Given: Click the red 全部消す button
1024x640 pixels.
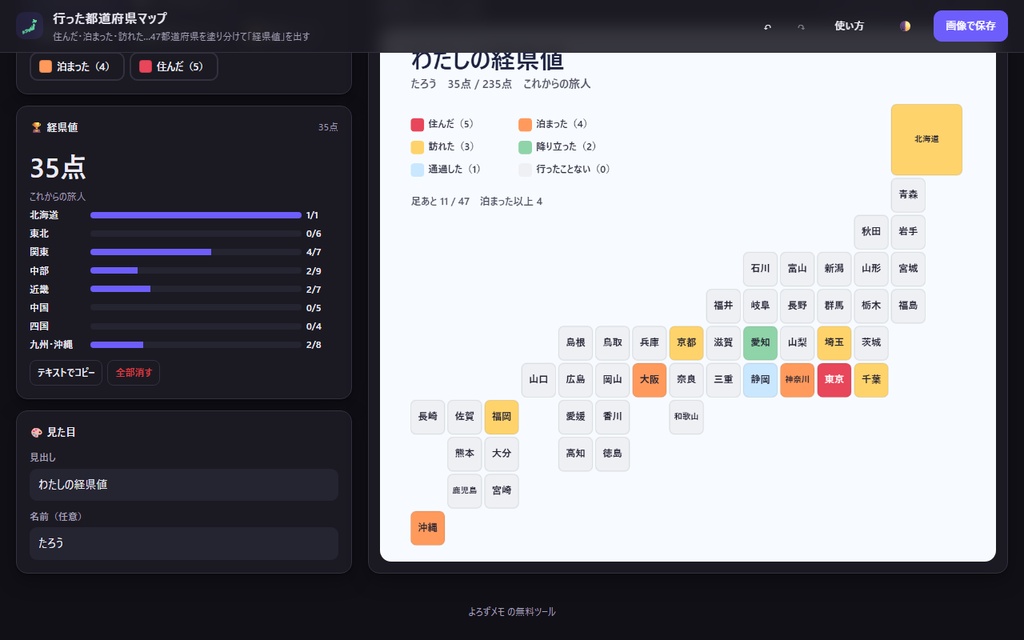Looking at the screenshot, I should pyautogui.click(x=133, y=372).
